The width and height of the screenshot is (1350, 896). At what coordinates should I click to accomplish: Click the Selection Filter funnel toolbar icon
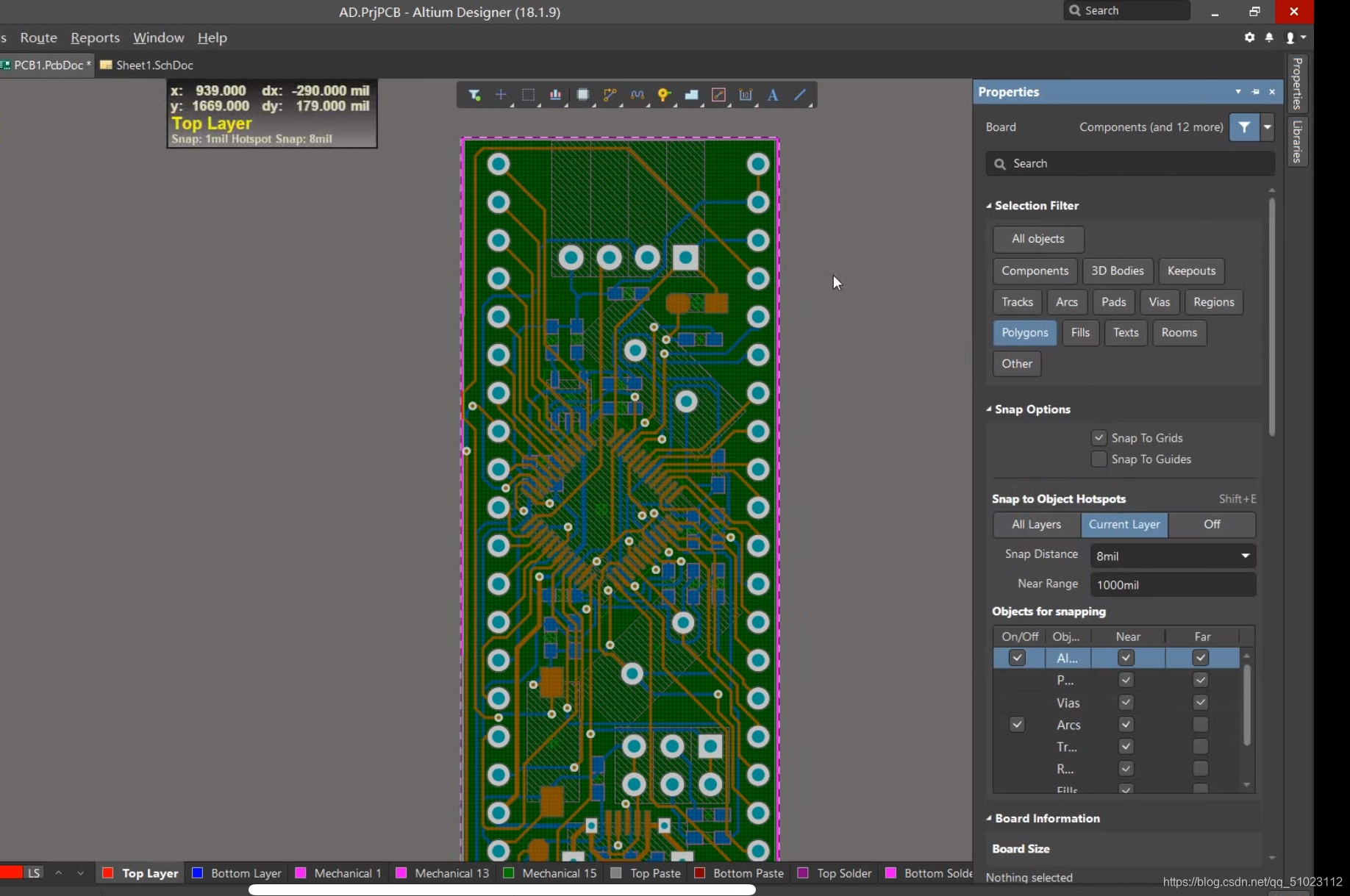coord(474,95)
